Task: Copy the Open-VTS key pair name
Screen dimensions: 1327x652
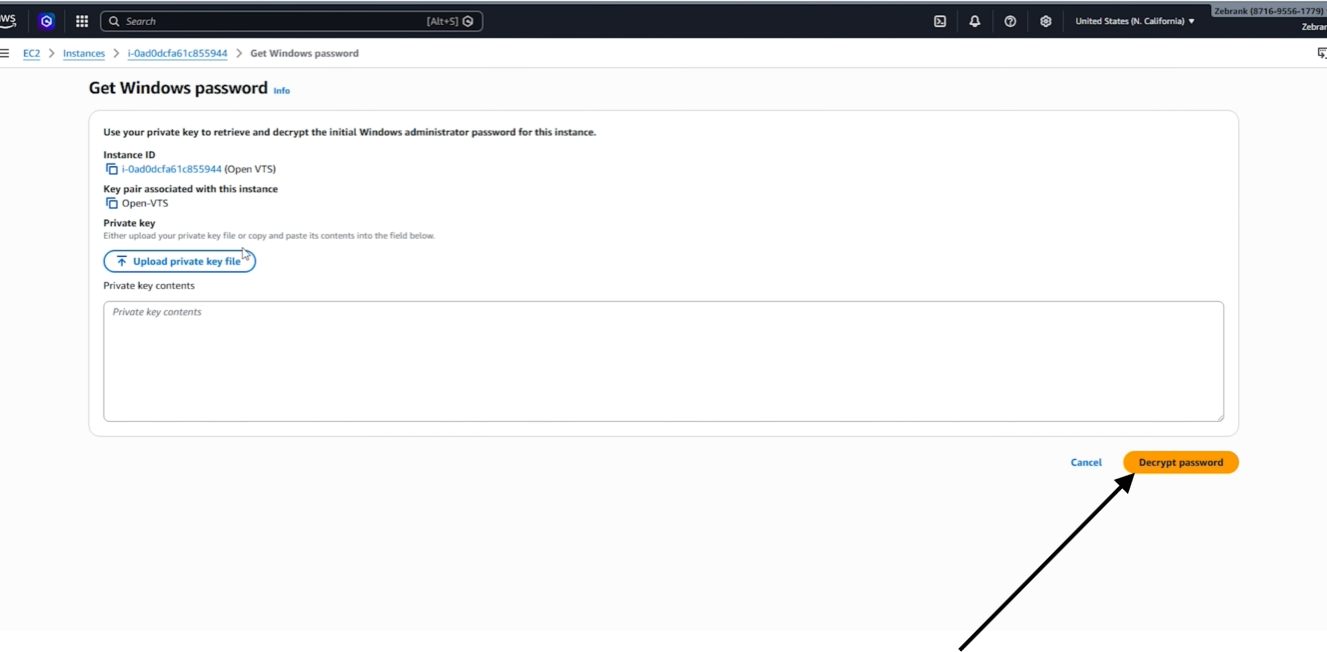Action: click(112, 203)
